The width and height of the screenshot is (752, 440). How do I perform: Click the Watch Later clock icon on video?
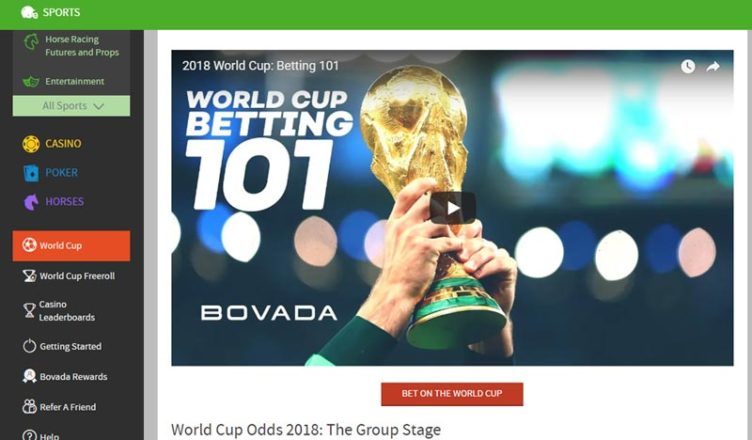688,67
